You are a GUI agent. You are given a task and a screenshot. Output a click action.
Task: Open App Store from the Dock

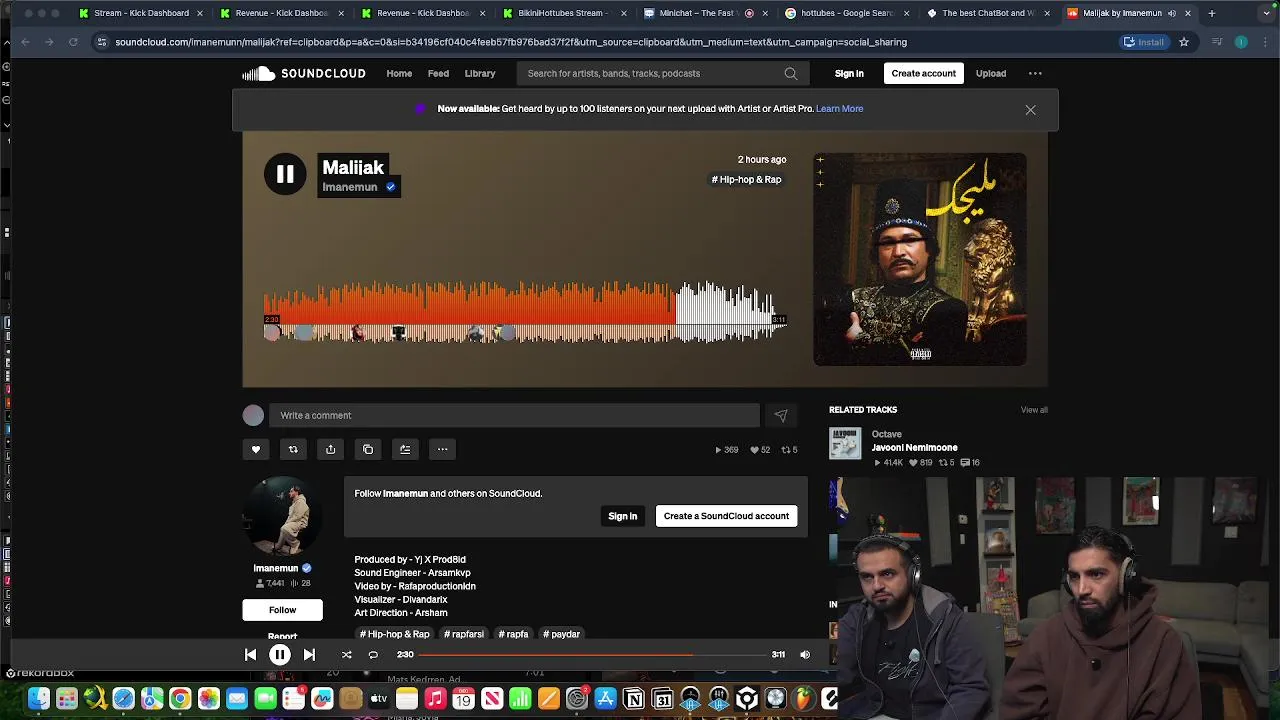(x=605, y=699)
